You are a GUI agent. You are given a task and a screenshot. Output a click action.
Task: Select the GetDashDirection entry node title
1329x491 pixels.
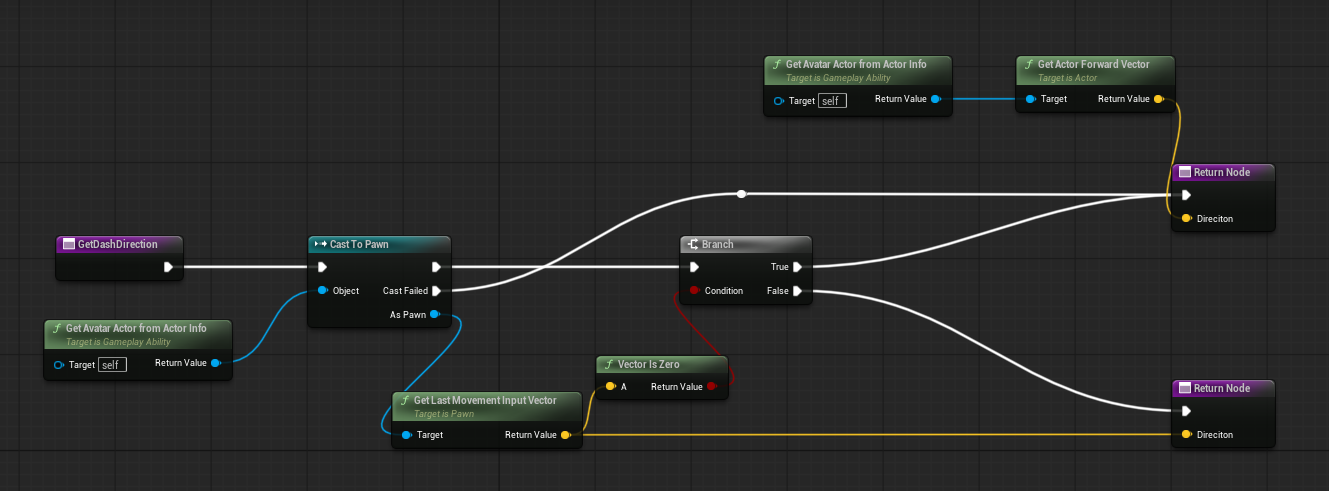coord(117,244)
